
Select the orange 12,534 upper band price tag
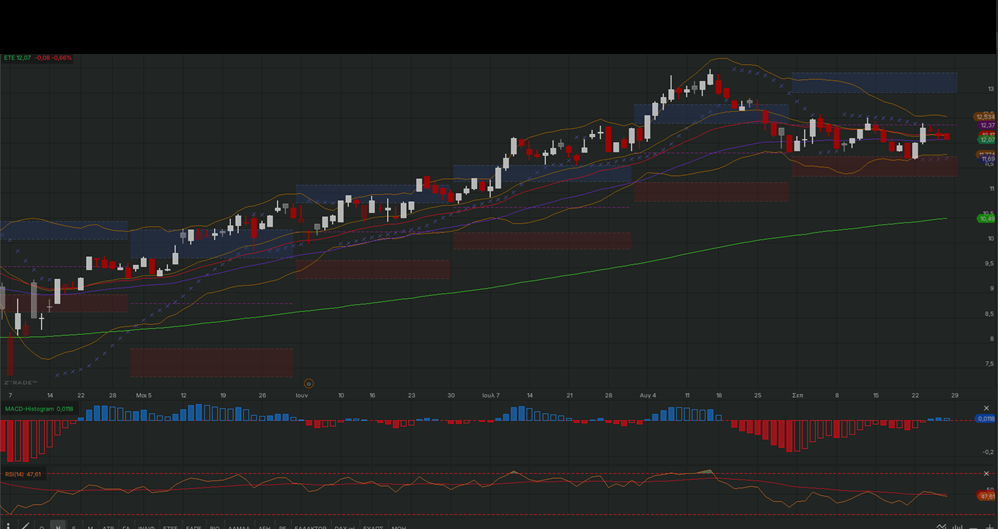985,117
